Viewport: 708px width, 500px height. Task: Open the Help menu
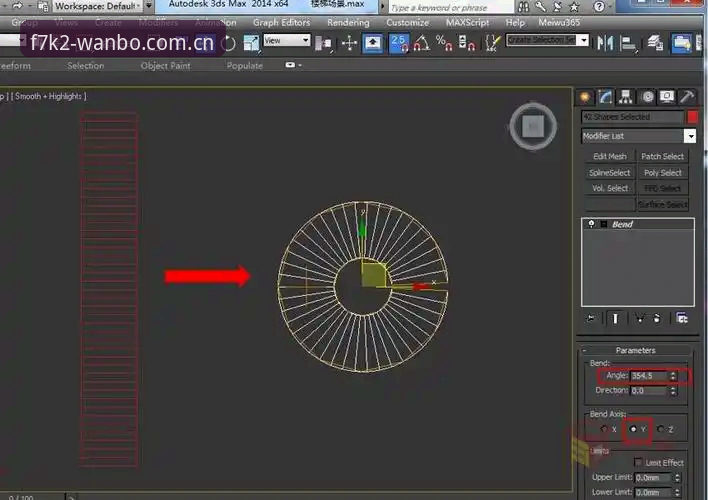[515, 22]
